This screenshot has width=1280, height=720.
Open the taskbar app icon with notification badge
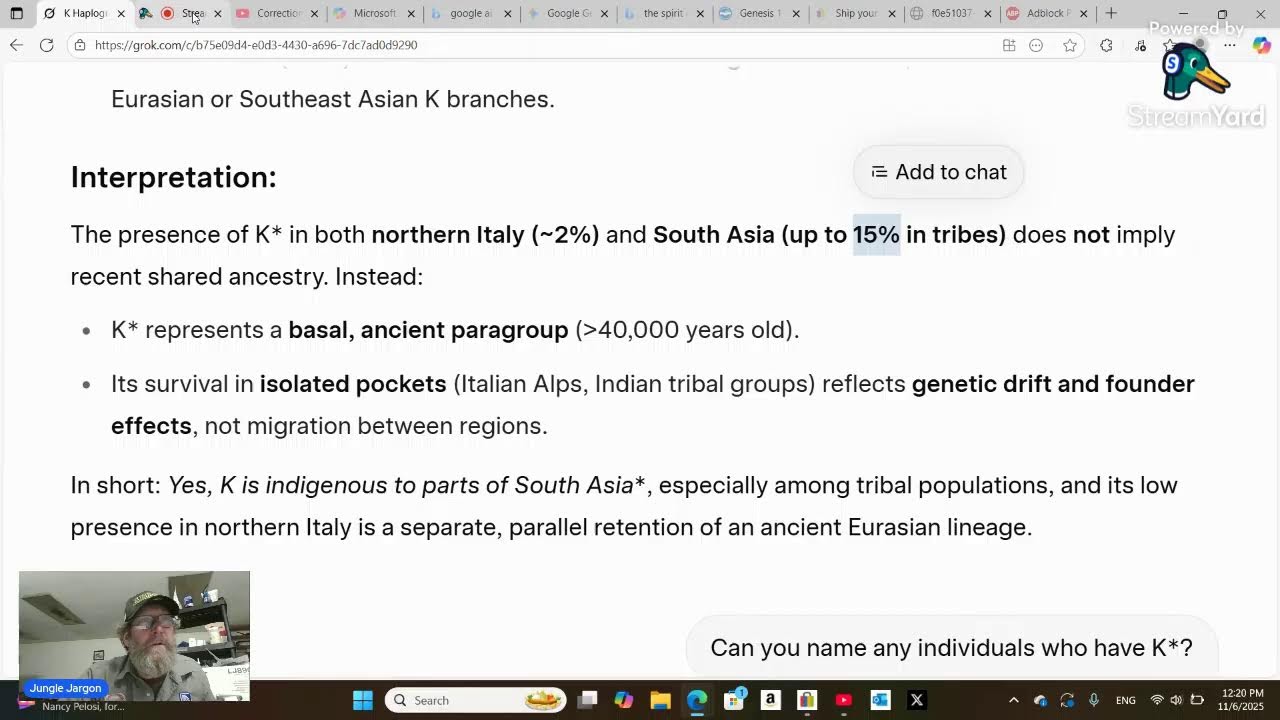coord(734,700)
